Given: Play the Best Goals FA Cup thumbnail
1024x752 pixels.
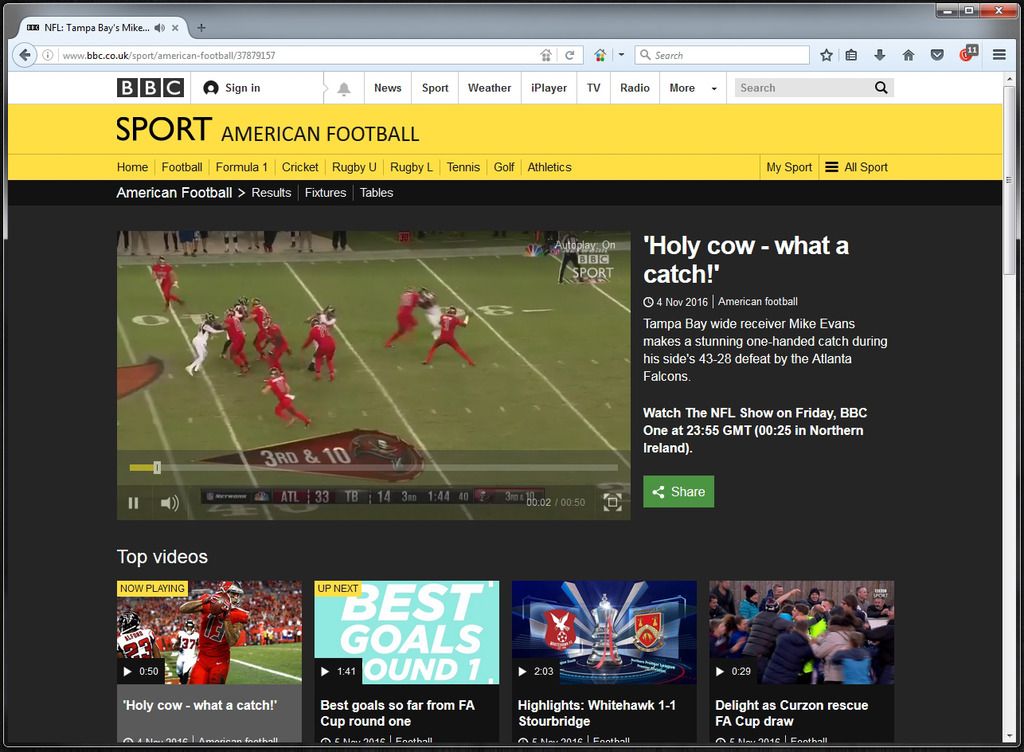Looking at the screenshot, I should point(406,632).
